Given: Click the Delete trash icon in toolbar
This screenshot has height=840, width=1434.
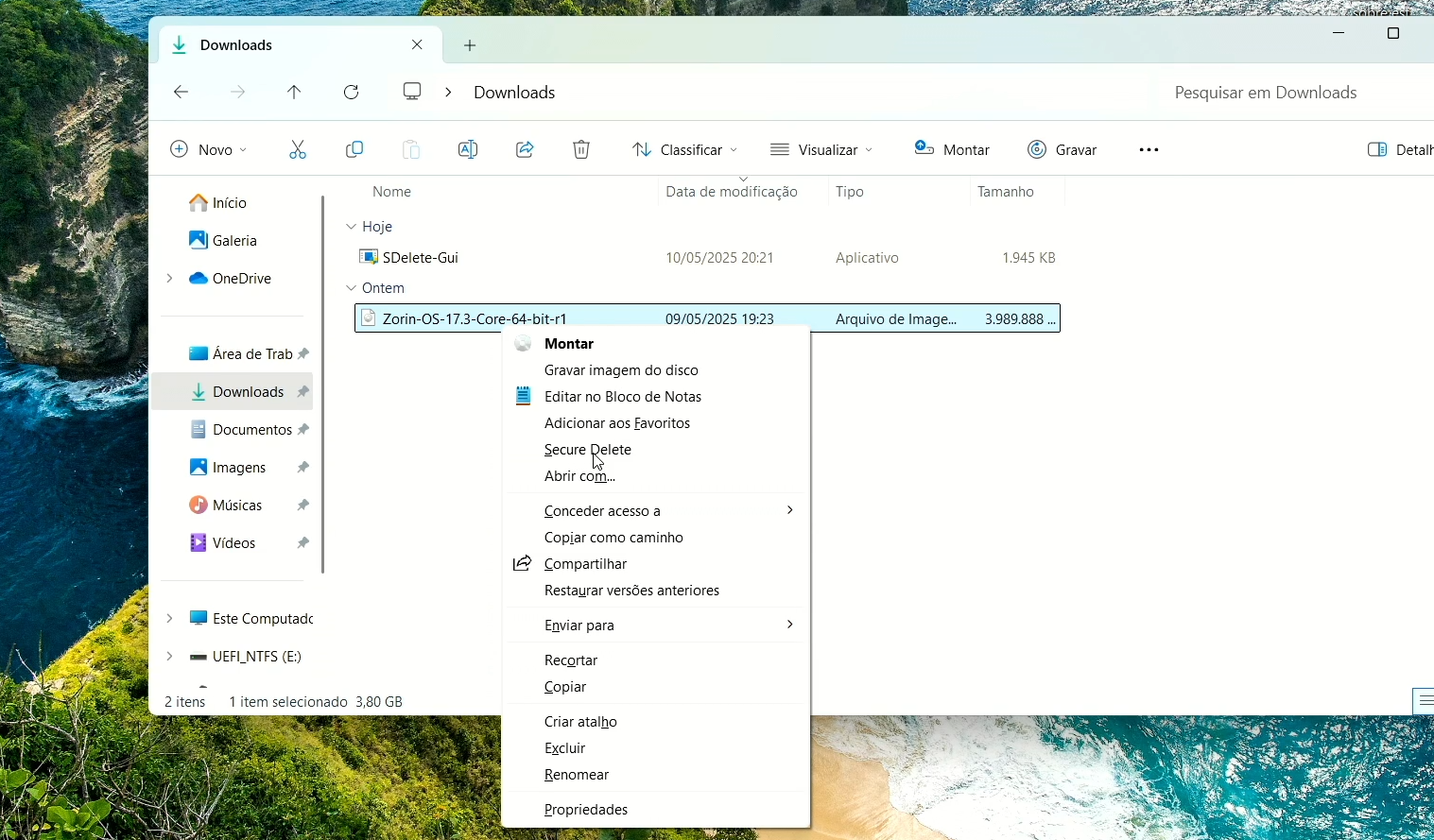Looking at the screenshot, I should tap(581, 149).
